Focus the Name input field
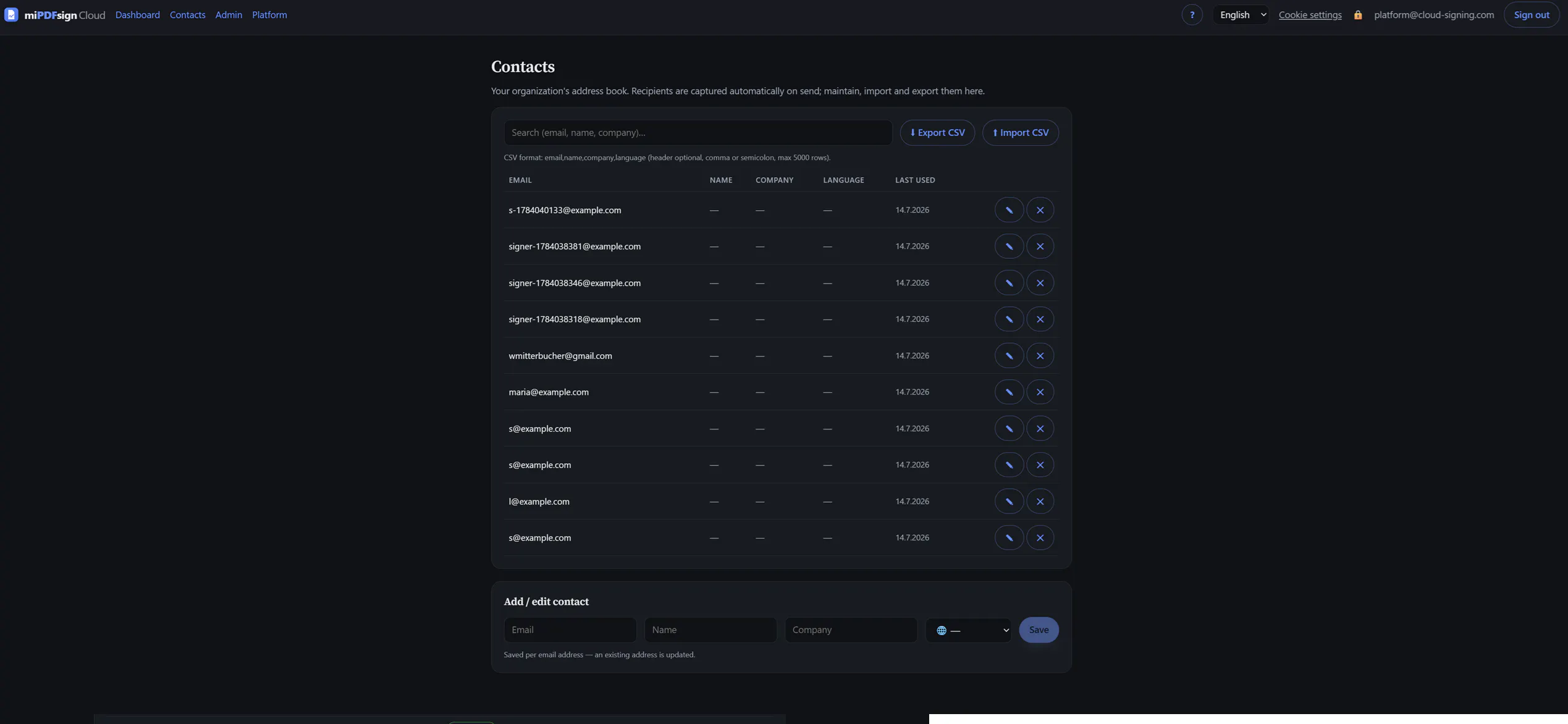The height and width of the screenshot is (724, 1568). (x=710, y=630)
